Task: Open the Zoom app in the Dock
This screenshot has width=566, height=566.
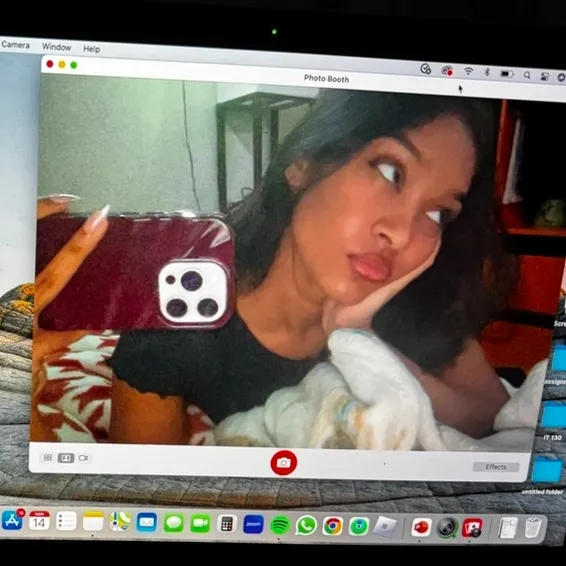Action: 253,524
